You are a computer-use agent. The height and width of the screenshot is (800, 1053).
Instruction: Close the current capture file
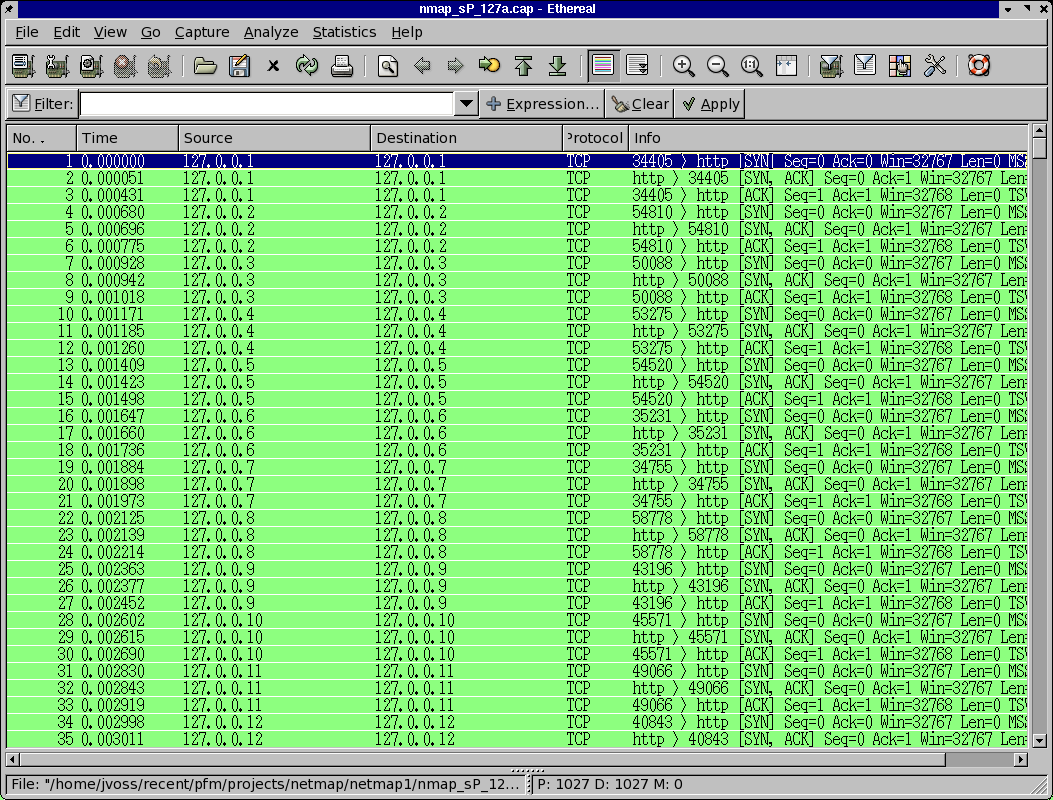(273, 65)
